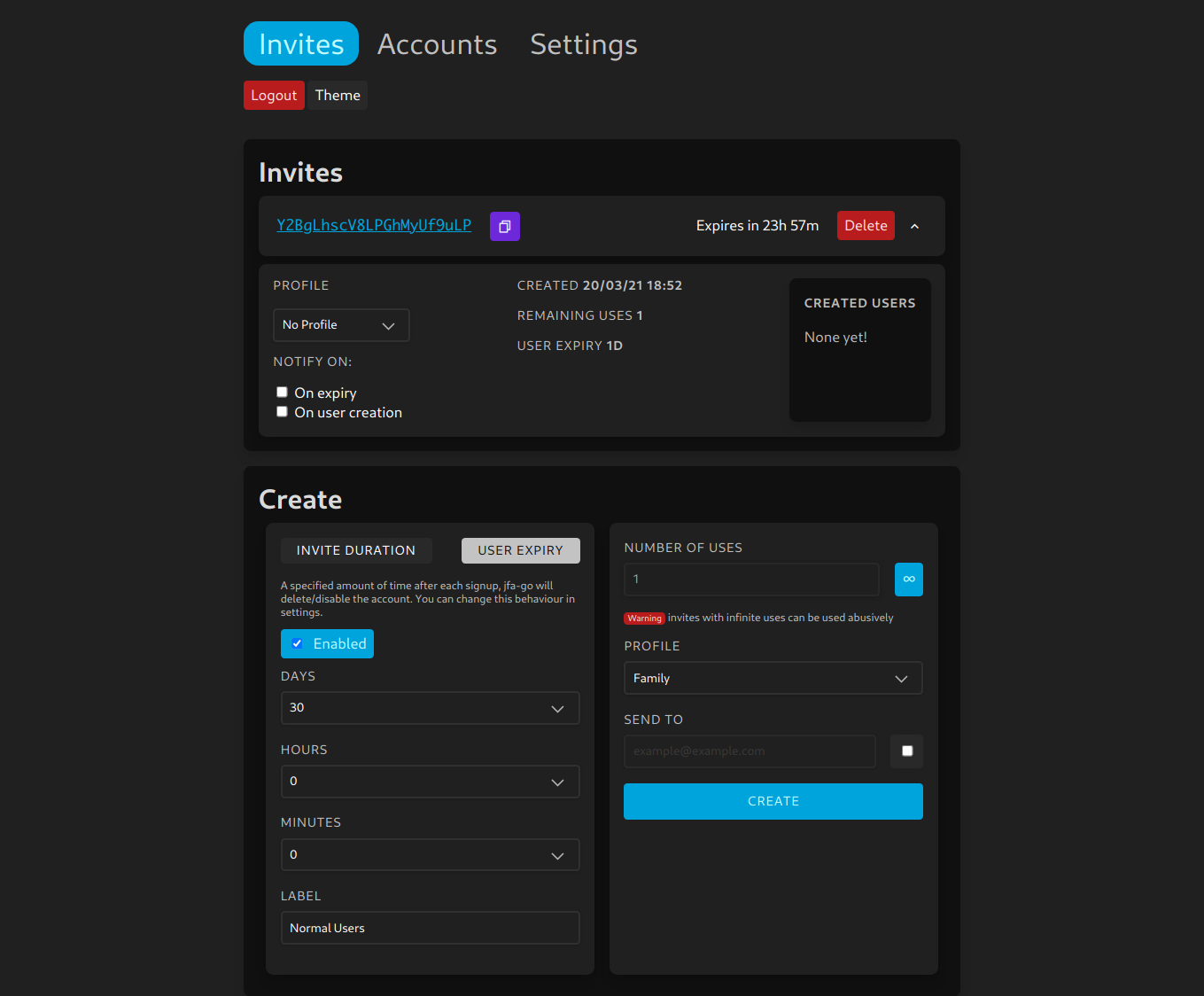Open the Family profile dropdown
Screen dimensions: 1204x996
(x=773, y=678)
